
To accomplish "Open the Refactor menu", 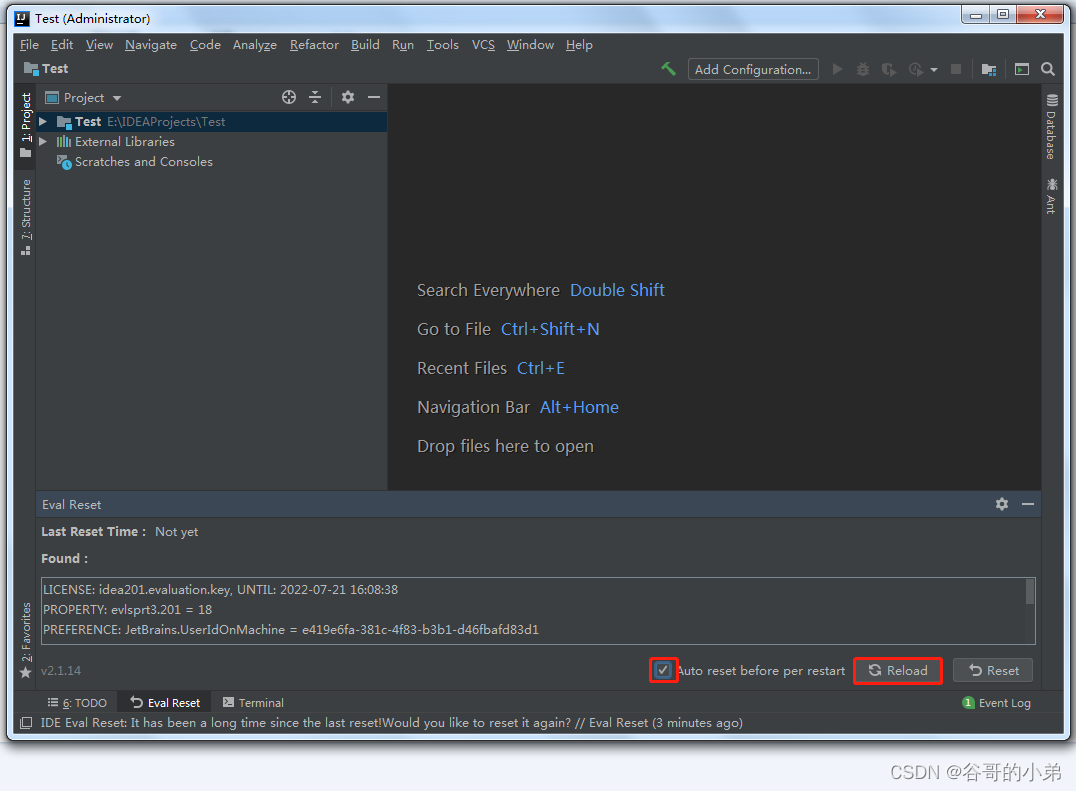I will (314, 45).
